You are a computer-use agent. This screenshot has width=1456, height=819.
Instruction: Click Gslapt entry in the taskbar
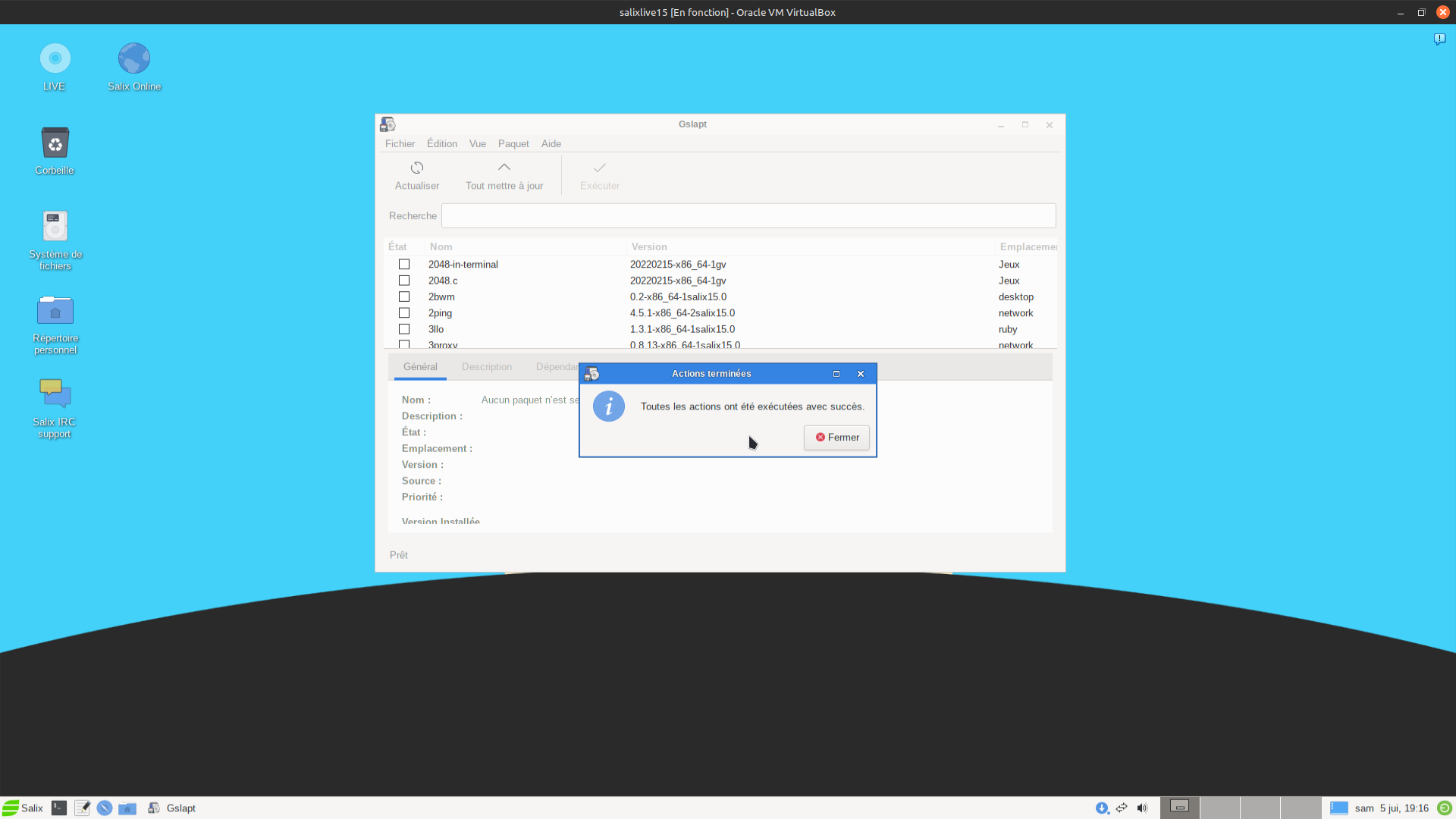click(x=173, y=808)
